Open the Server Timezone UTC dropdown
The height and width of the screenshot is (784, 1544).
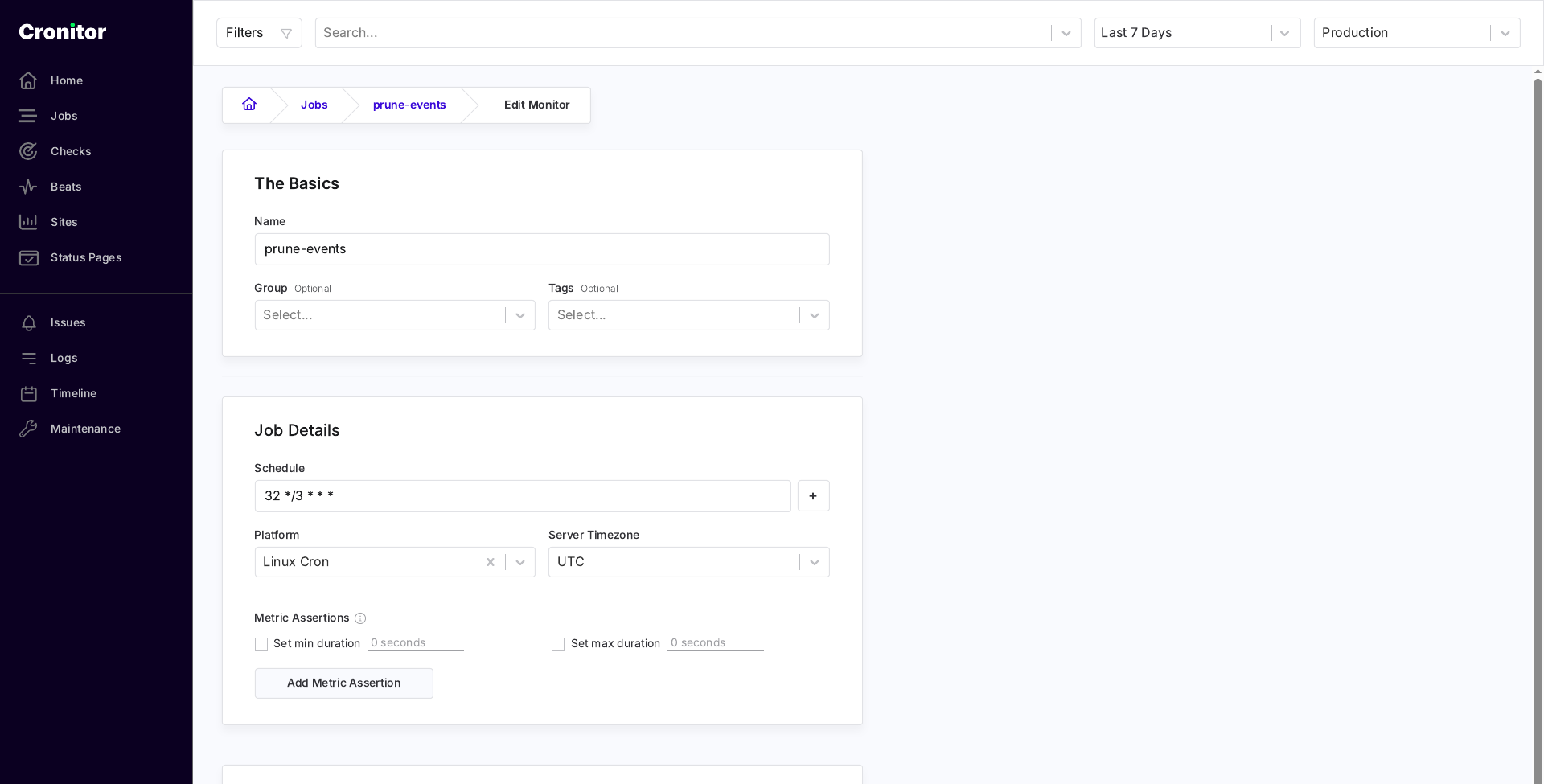click(689, 562)
